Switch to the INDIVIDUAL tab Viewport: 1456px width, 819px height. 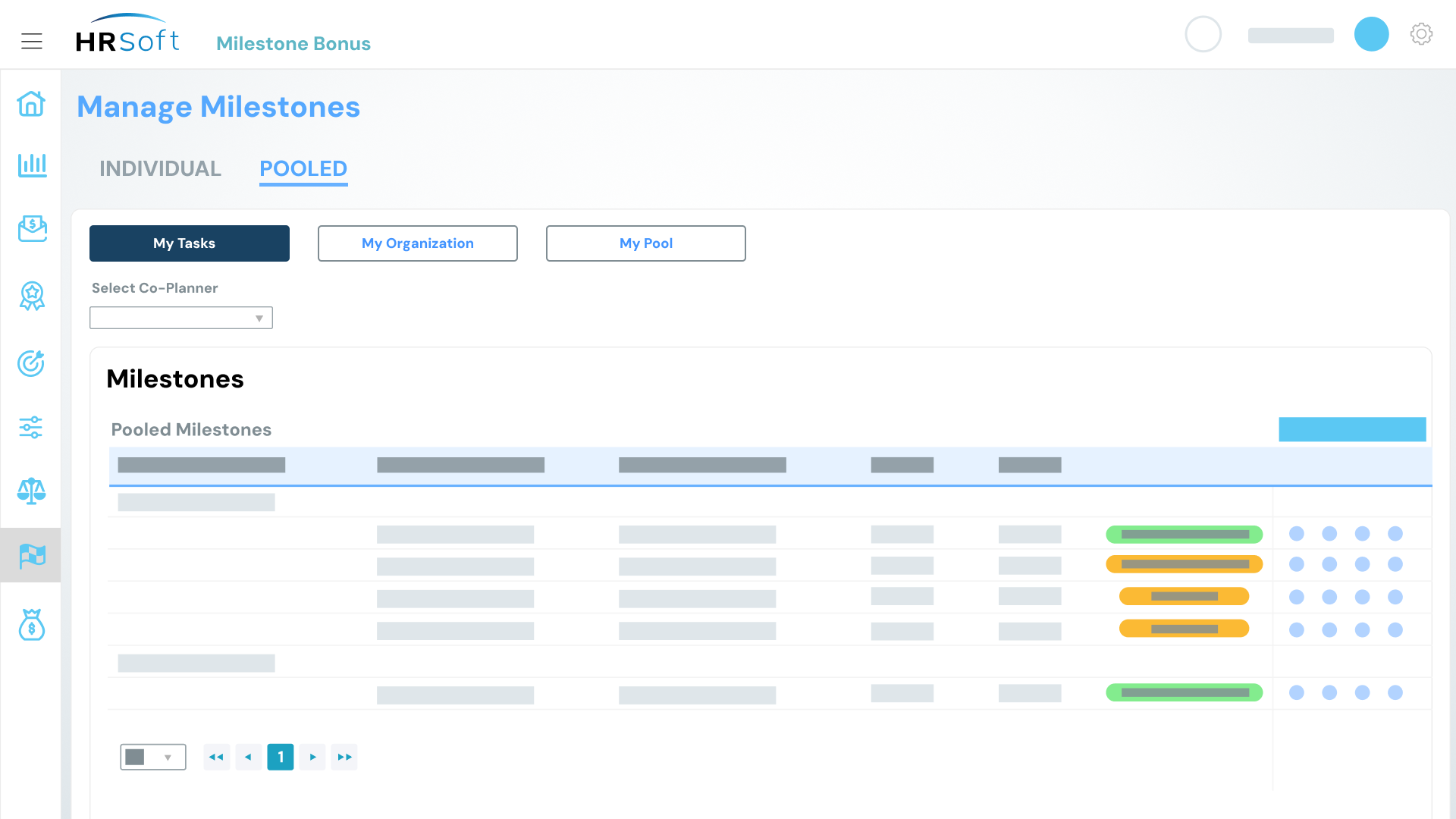click(x=160, y=168)
